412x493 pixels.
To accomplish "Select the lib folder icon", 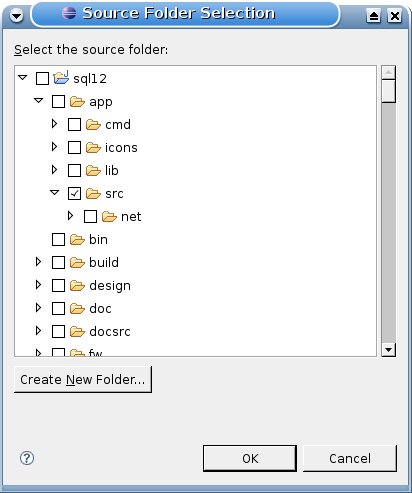I will click(x=93, y=171).
